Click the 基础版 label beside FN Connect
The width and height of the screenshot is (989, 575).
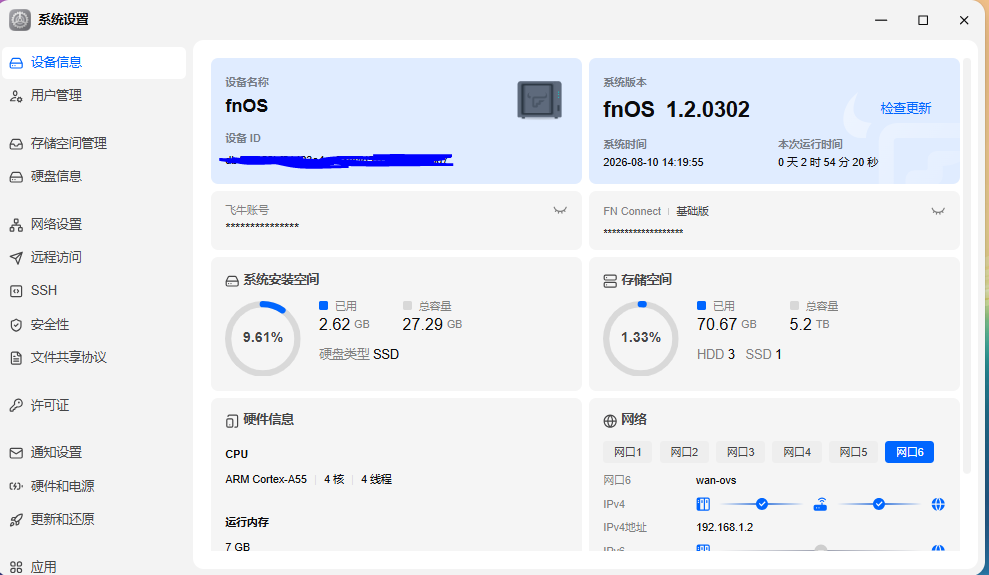pos(693,211)
